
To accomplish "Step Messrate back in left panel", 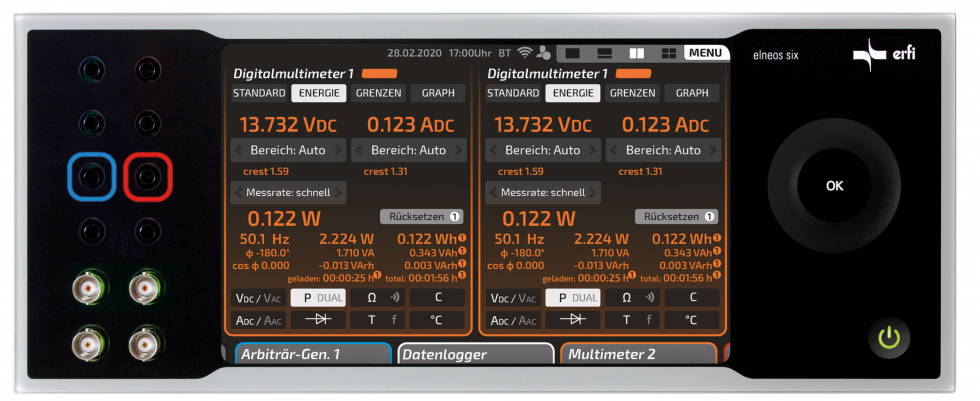I will 239,192.
